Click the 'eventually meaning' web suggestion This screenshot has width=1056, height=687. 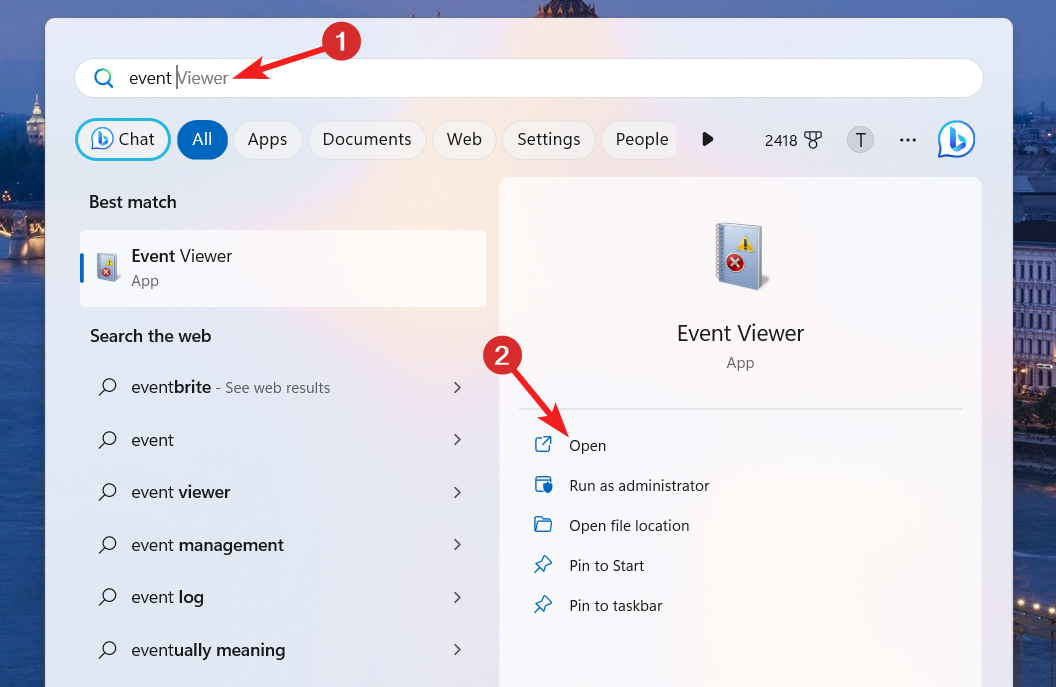coord(283,650)
